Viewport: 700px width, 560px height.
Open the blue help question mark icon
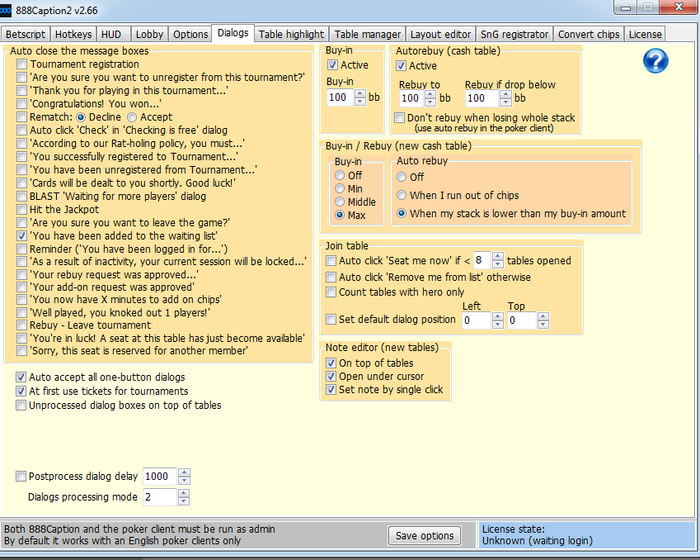655,61
